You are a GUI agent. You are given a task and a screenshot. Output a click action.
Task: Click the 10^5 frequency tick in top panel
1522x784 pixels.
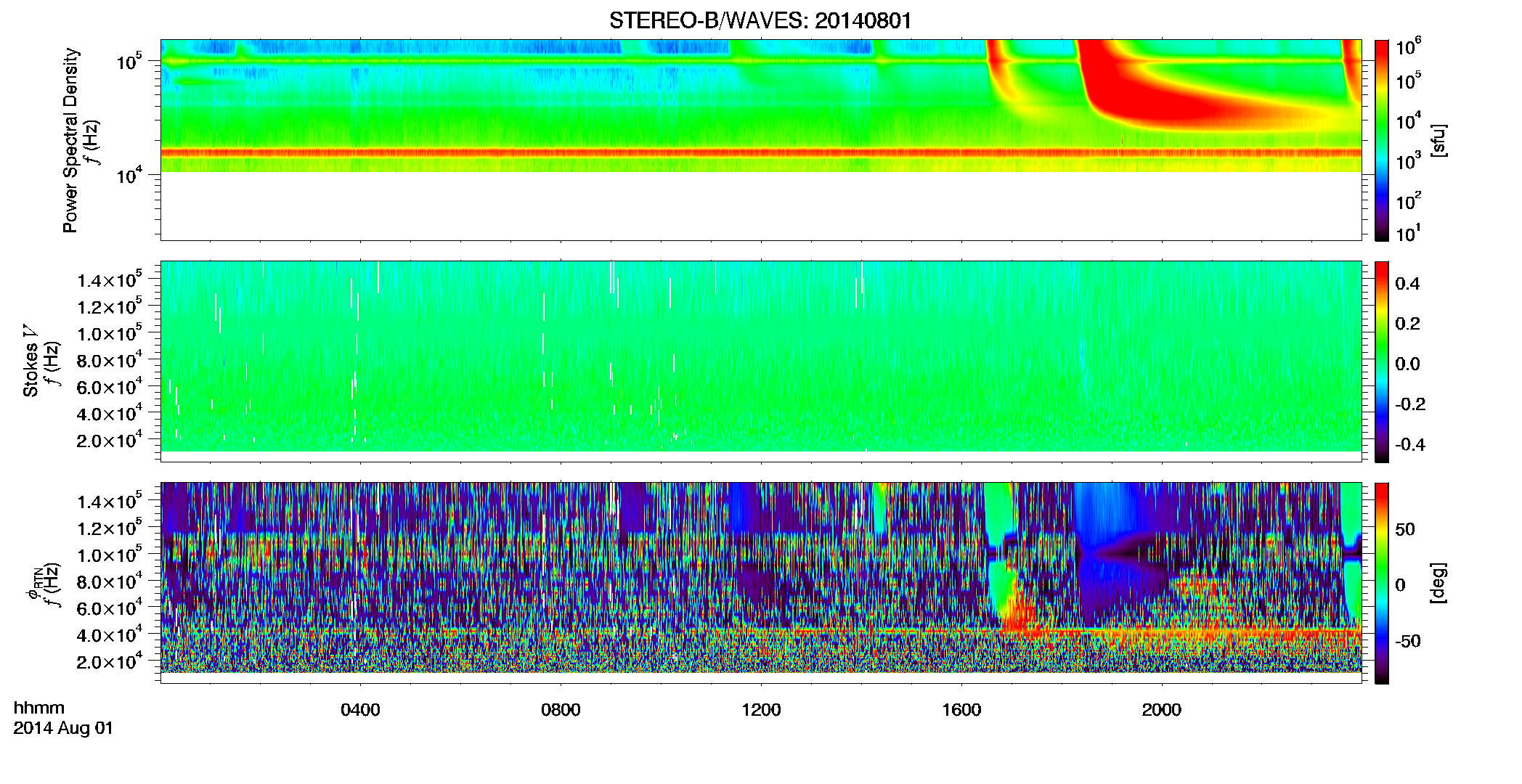coord(129,62)
